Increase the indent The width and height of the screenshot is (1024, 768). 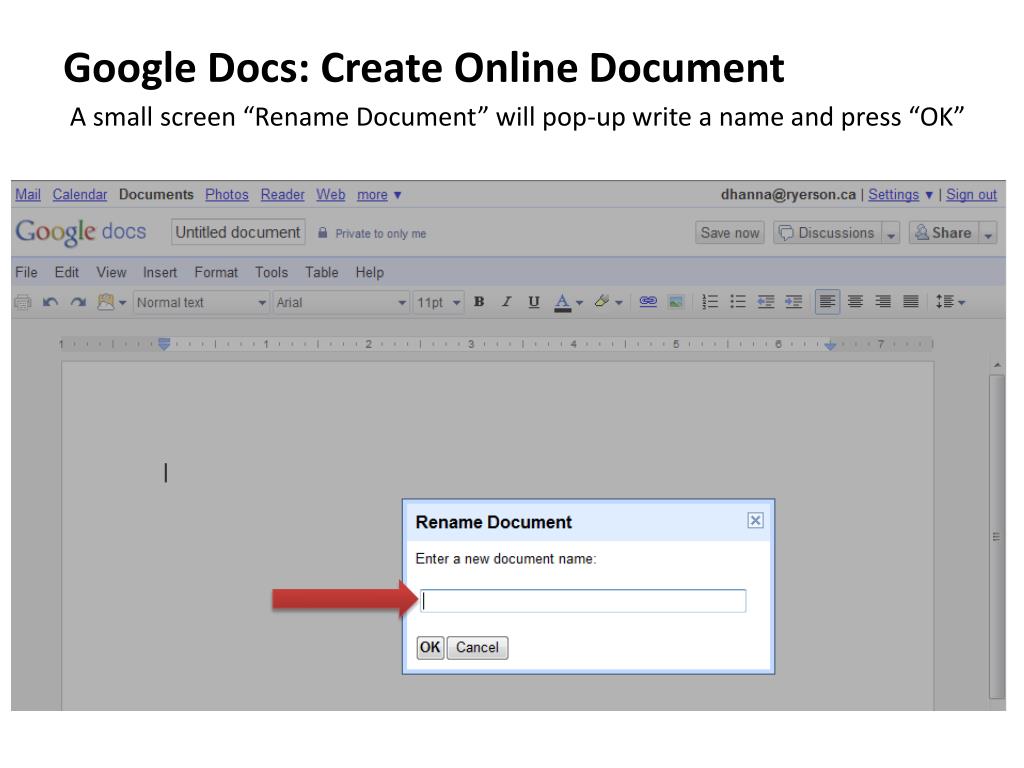[x=793, y=302]
